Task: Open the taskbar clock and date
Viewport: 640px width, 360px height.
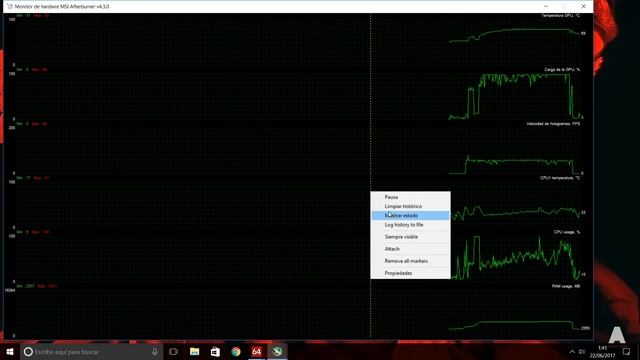Action: pyautogui.click(x=602, y=352)
